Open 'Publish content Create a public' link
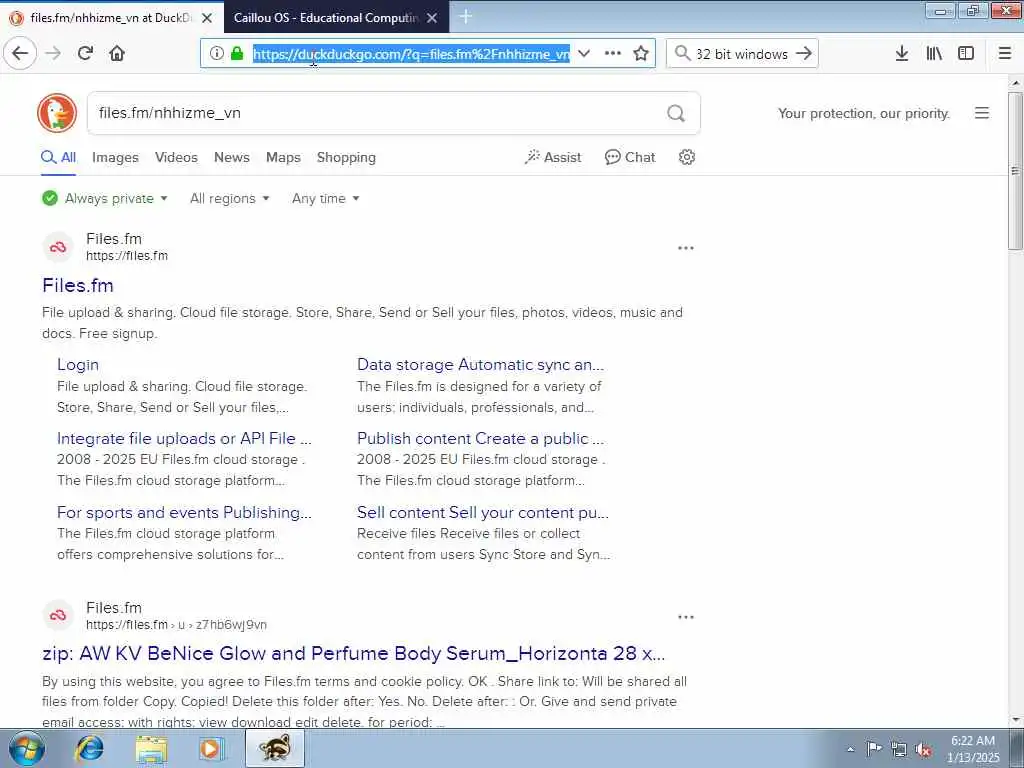The width and height of the screenshot is (1024, 768). click(x=480, y=438)
